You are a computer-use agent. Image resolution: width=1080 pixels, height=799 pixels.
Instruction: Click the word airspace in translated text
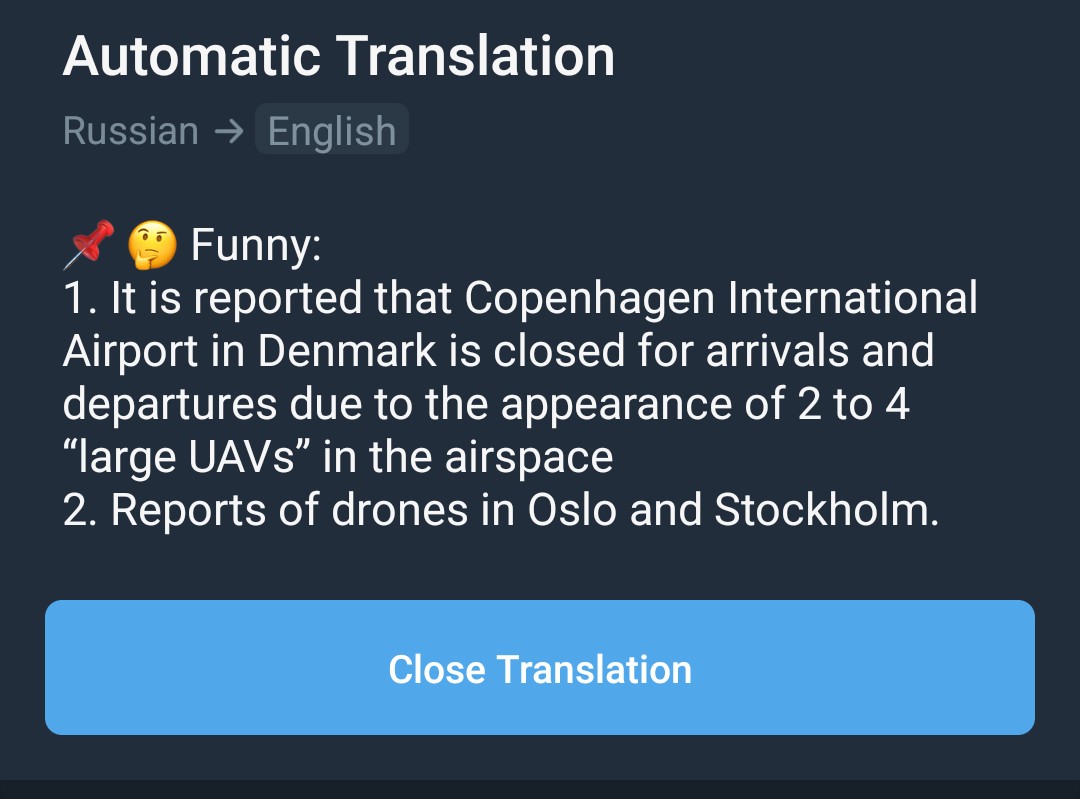(529, 458)
